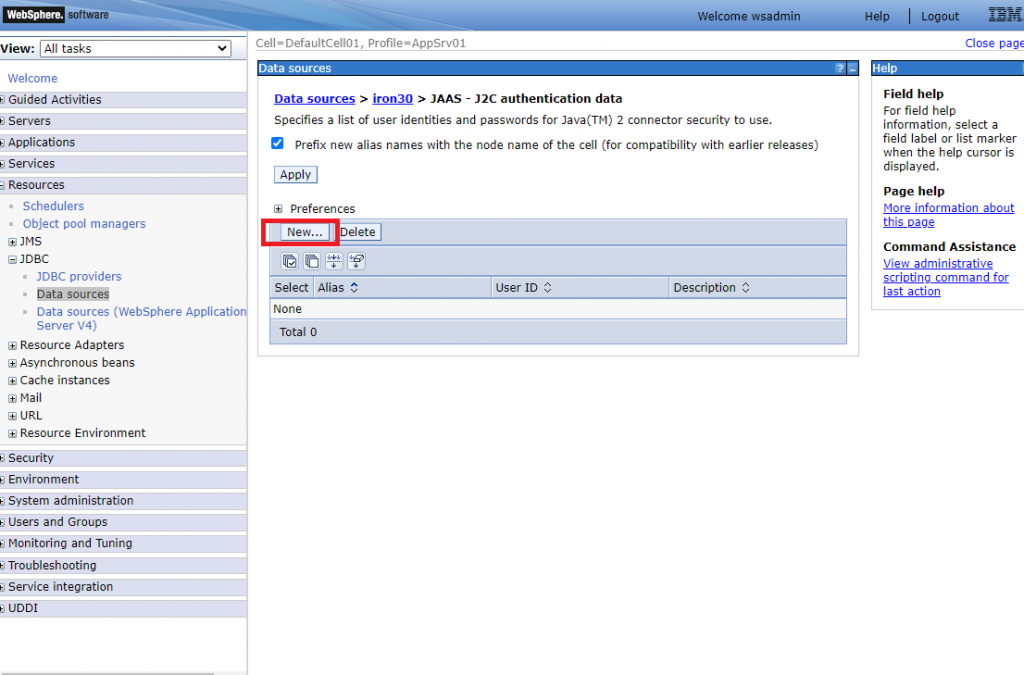1024x675 pixels.
Task: Open Data sources (WebSphere Application Server V4) link
Action: (x=141, y=318)
